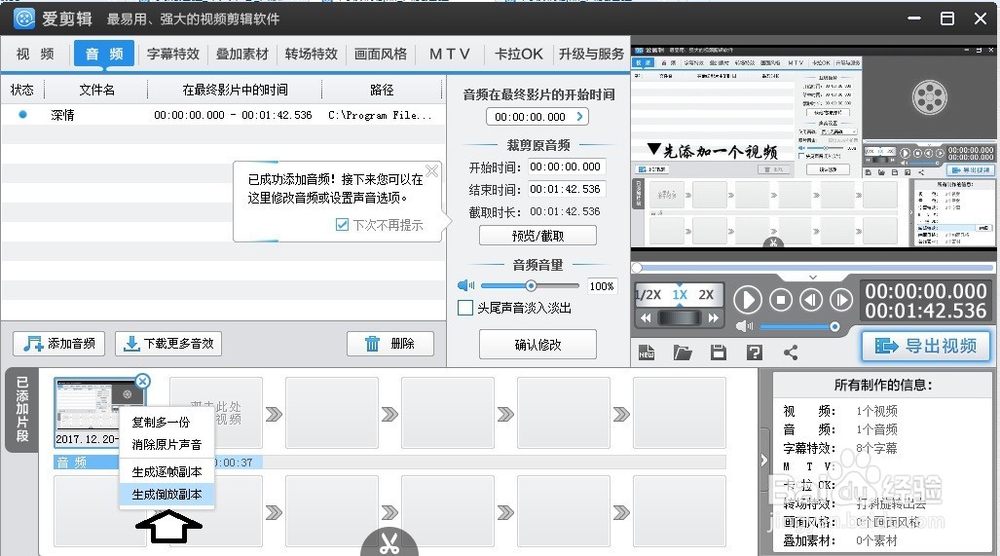
Task: Click the blue status dot of 深情
Action: pos(23,115)
